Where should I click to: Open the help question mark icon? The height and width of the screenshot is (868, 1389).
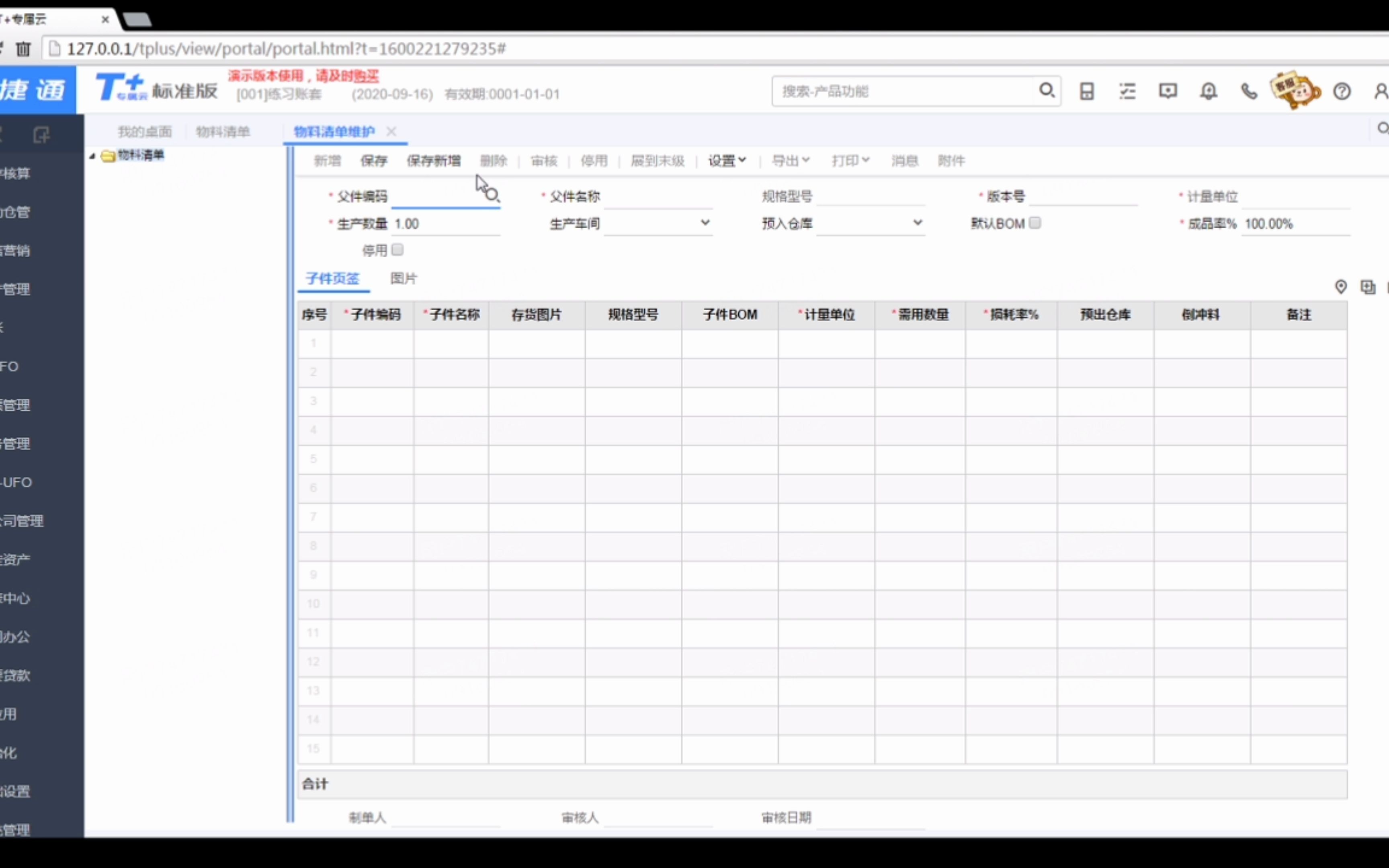pos(1341,91)
